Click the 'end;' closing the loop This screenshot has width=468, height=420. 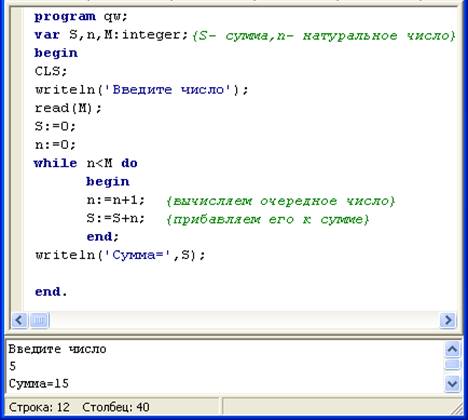103,237
